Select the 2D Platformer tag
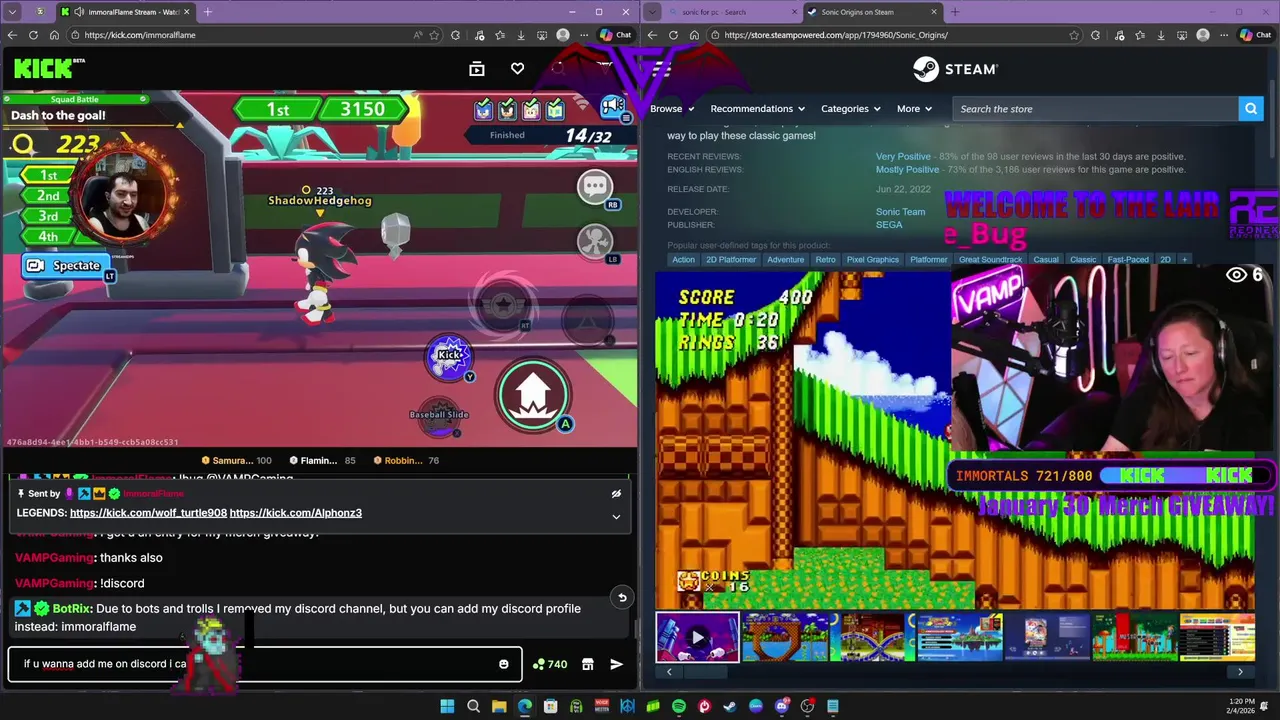 [731, 259]
